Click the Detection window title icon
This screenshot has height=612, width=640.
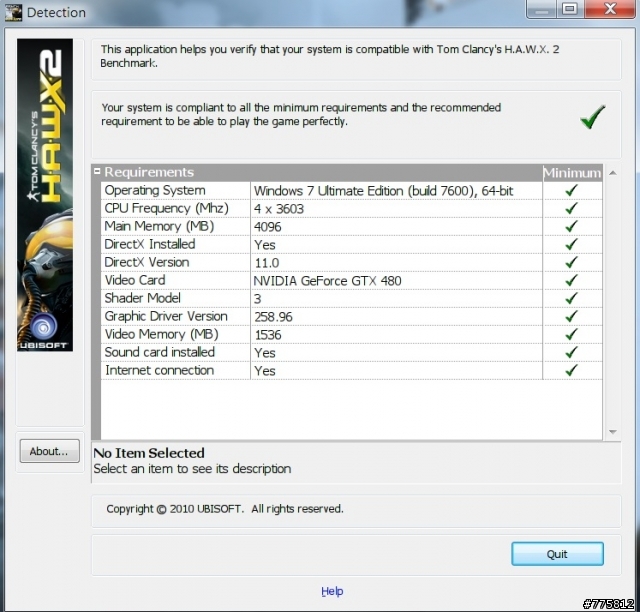pyautogui.click(x=13, y=12)
